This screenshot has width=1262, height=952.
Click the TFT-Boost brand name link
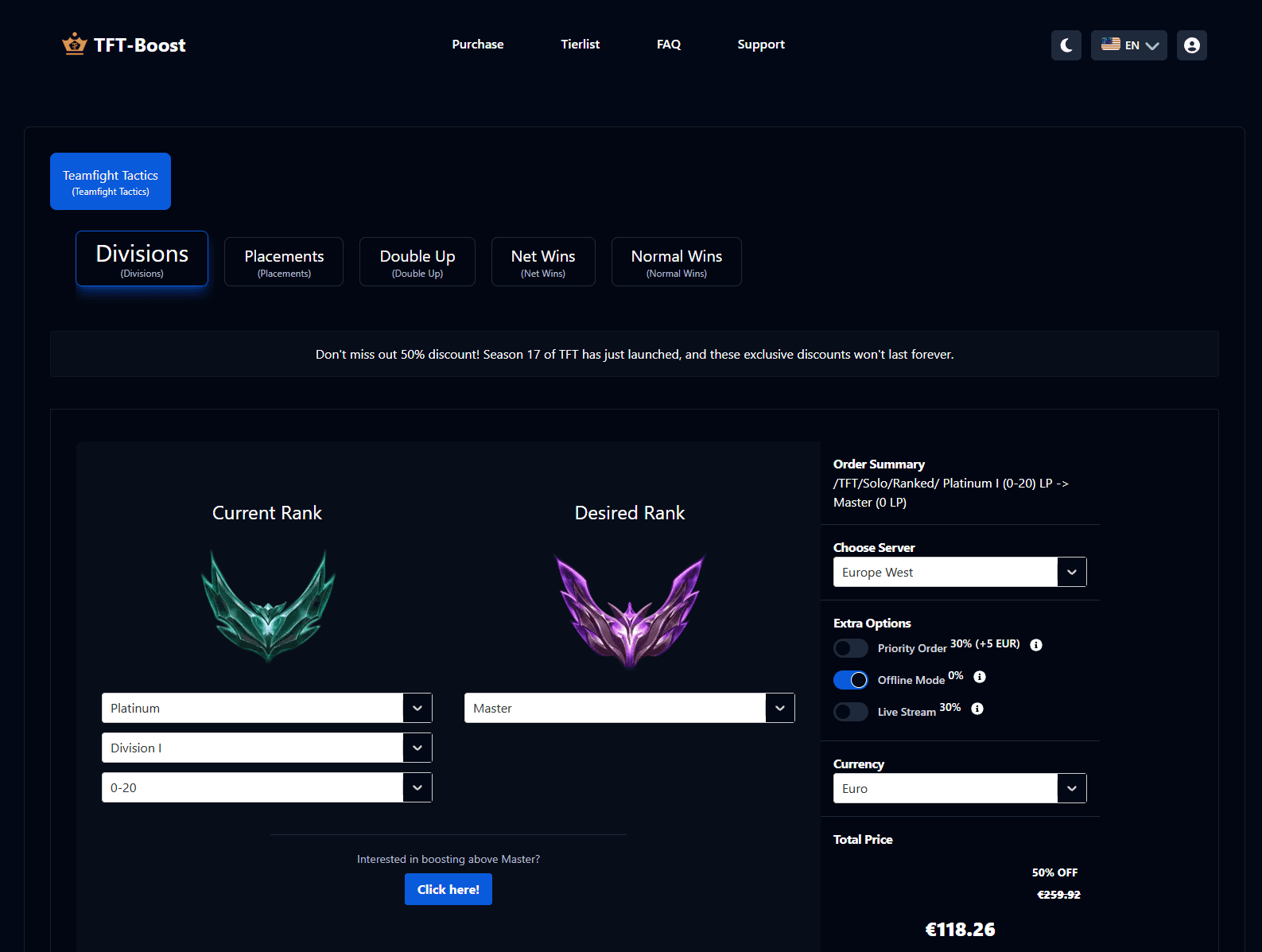[140, 45]
